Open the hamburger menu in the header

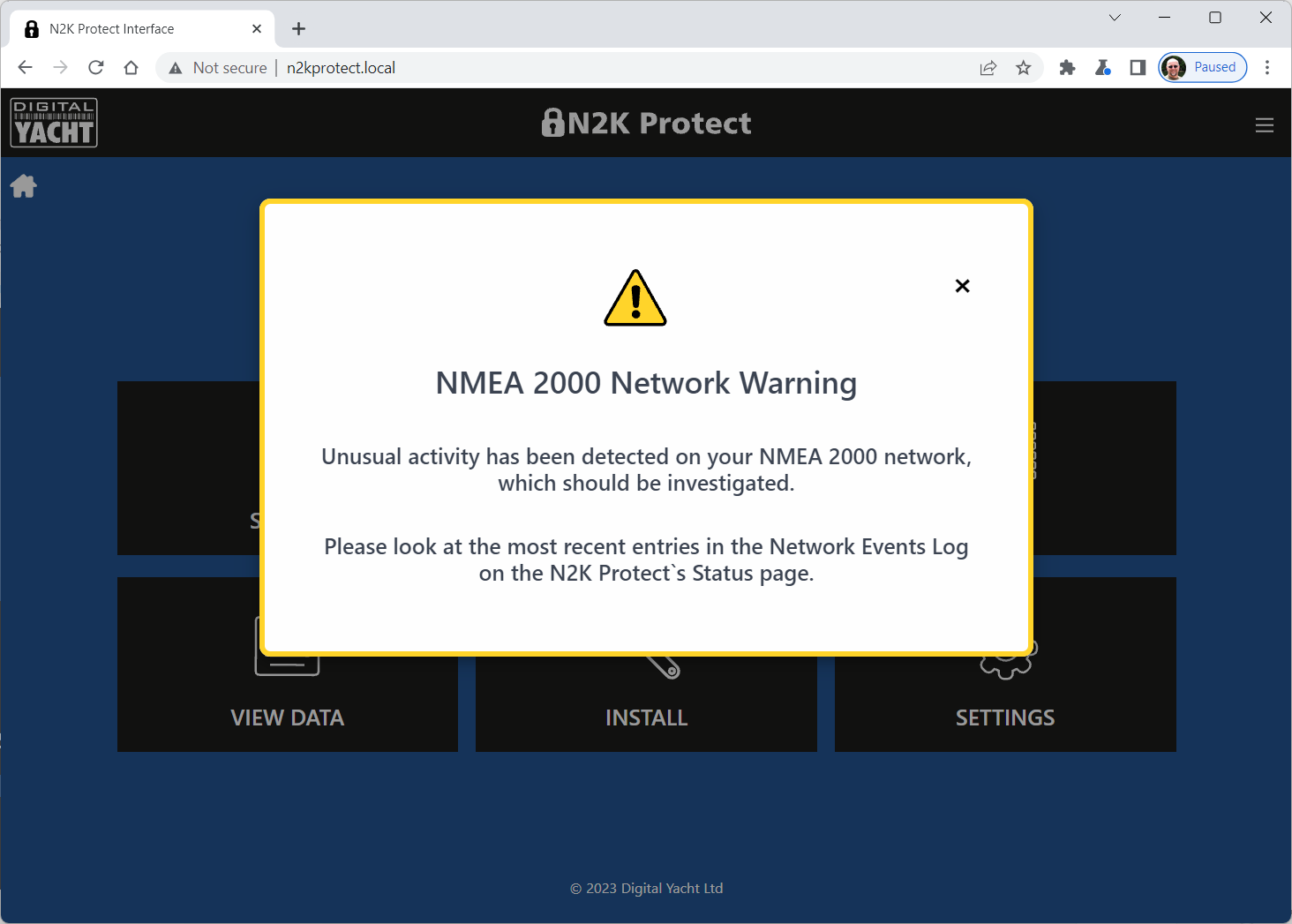(1264, 125)
